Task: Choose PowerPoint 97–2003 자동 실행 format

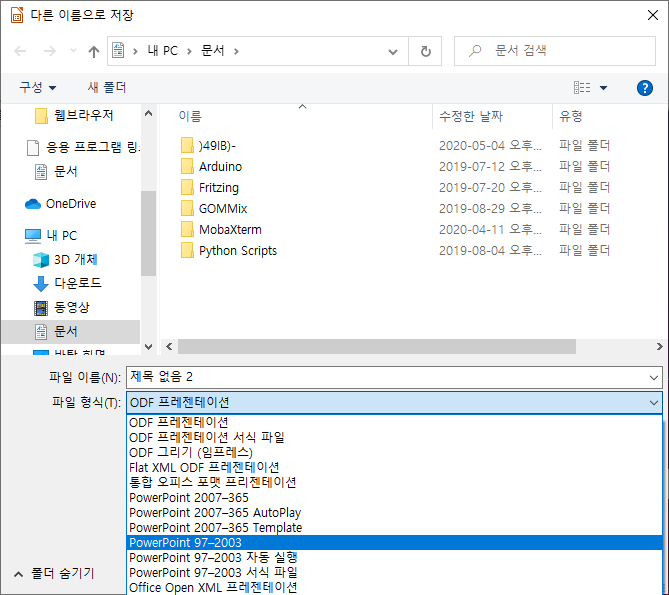Action: point(394,557)
